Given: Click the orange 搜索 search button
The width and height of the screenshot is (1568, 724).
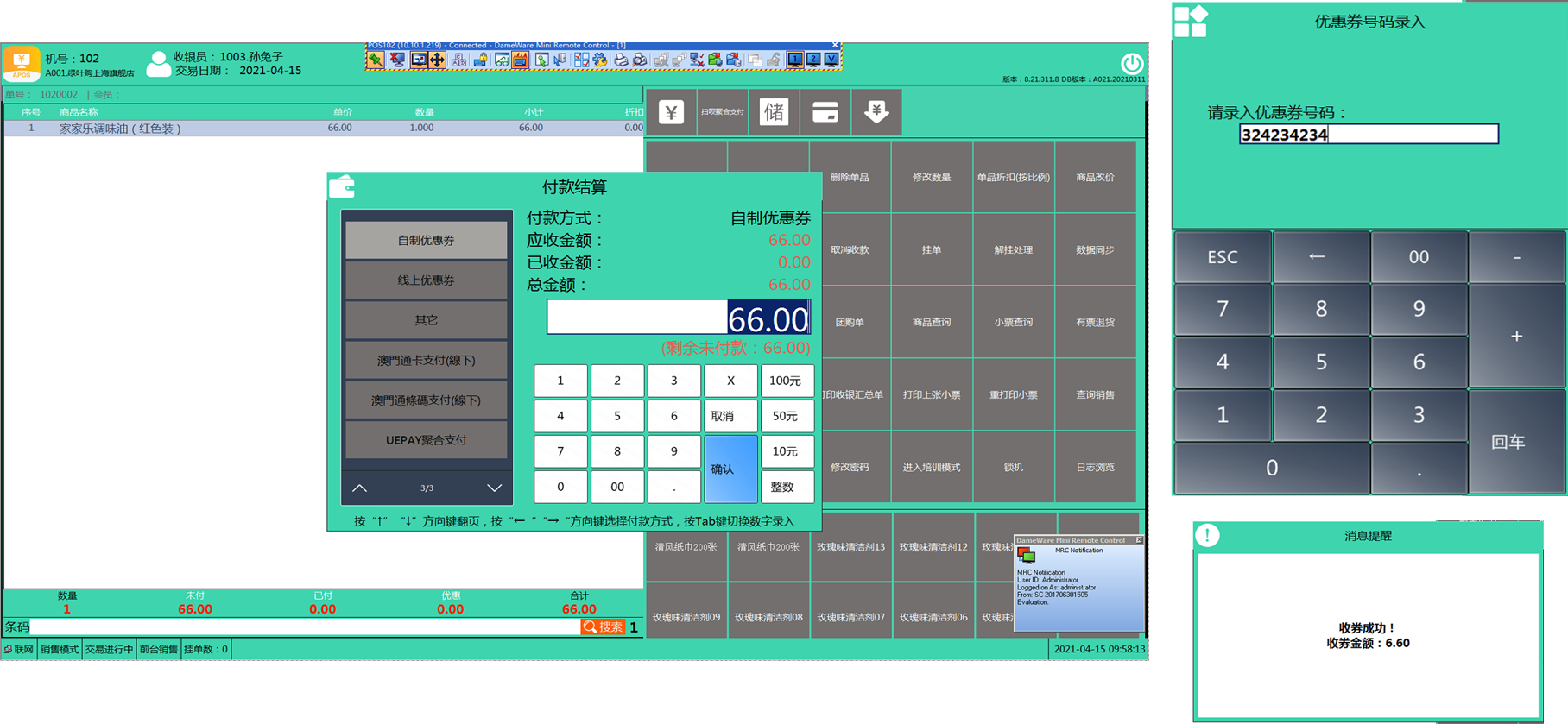Looking at the screenshot, I should point(603,626).
